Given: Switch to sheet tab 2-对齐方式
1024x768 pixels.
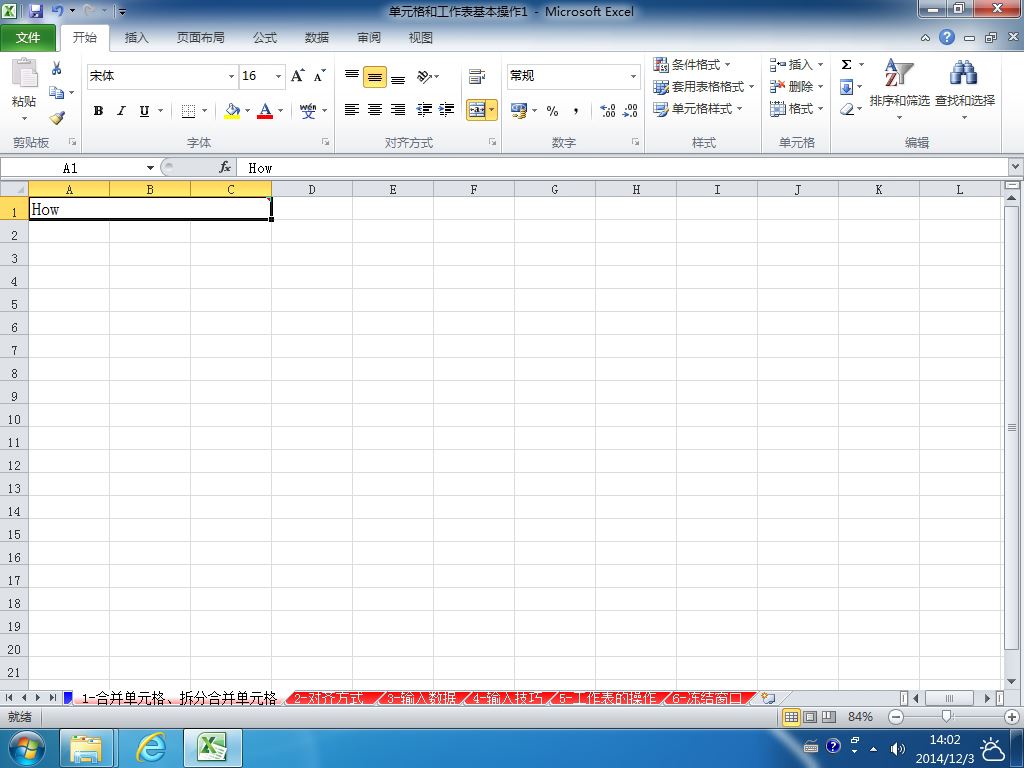Looking at the screenshot, I should coord(328,698).
